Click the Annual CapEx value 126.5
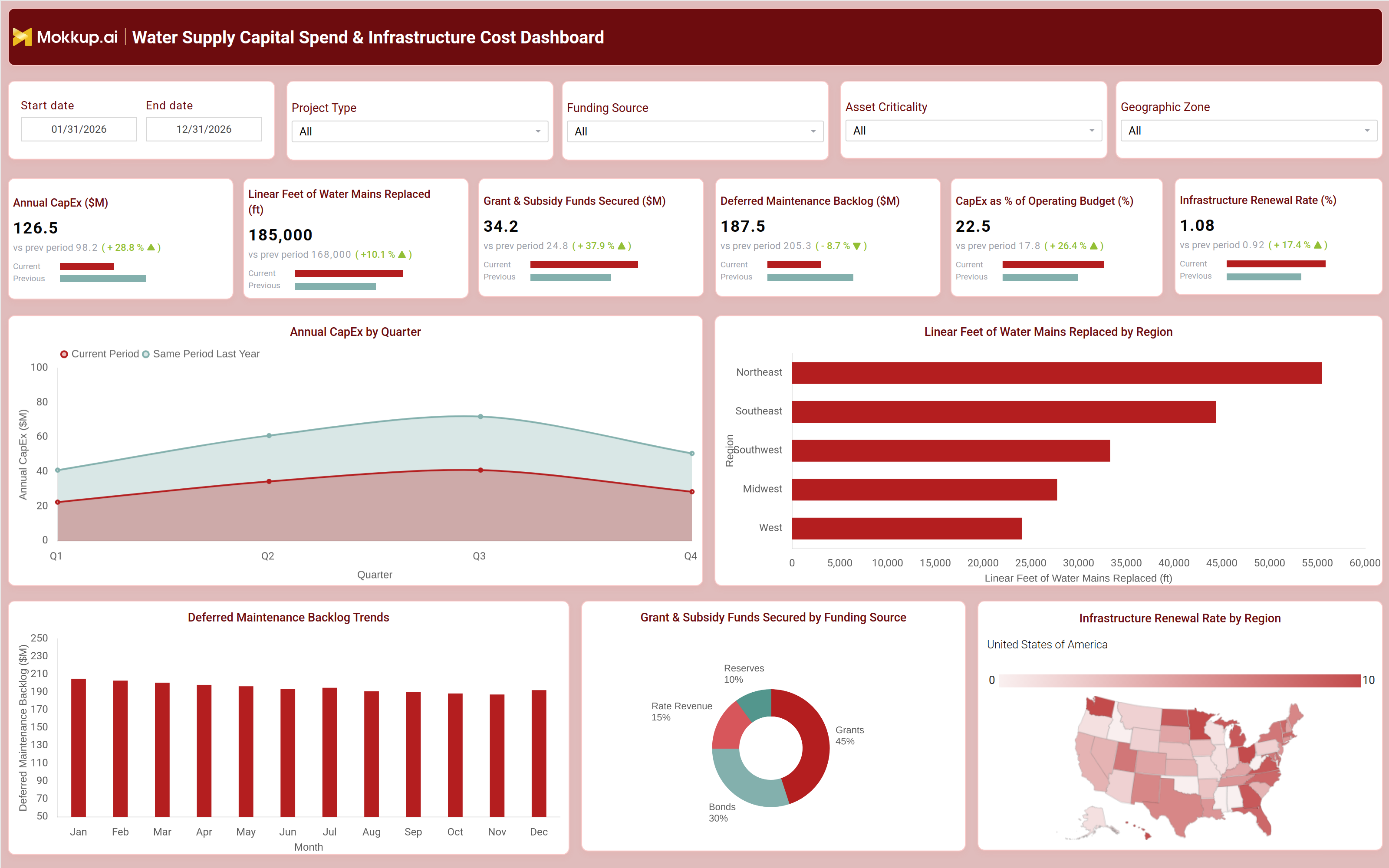Screen dimensions: 1389x868 36,228
